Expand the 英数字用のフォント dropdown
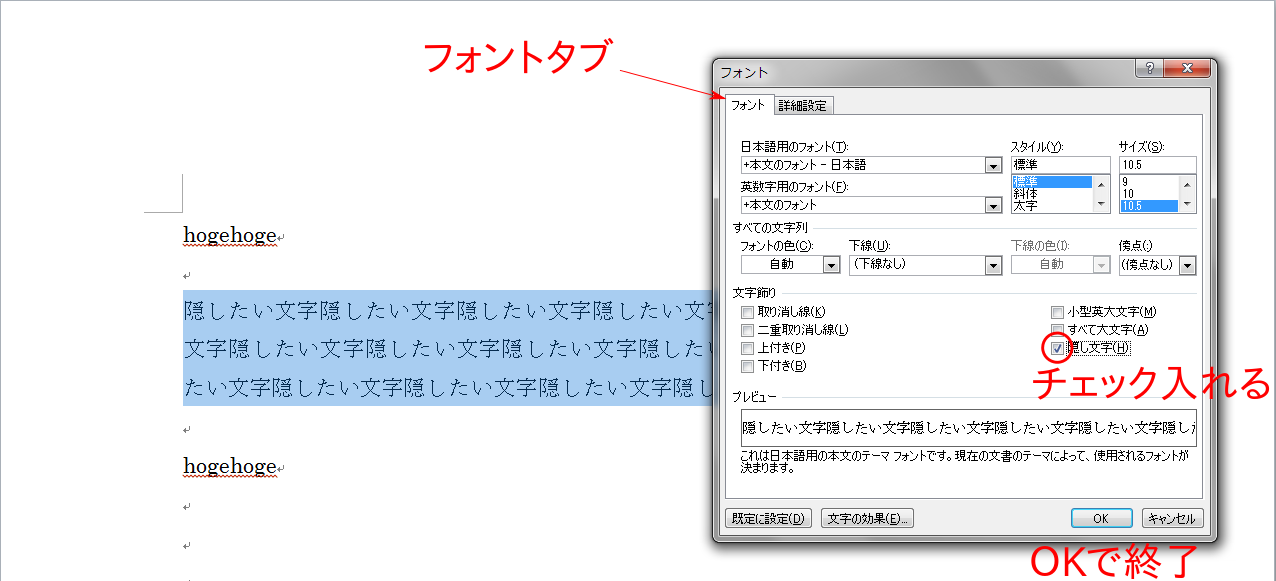The height and width of the screenshot is (581, 1276). (993, 205)
